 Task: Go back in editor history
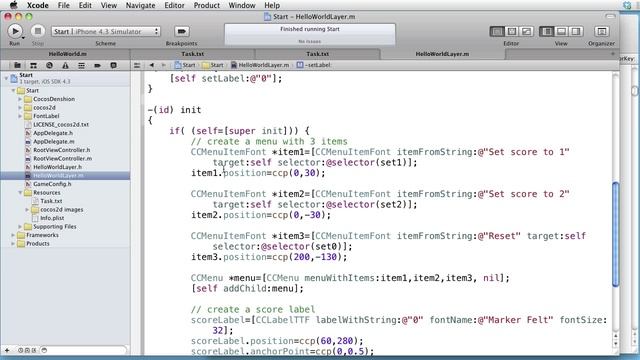click(151, 65)
